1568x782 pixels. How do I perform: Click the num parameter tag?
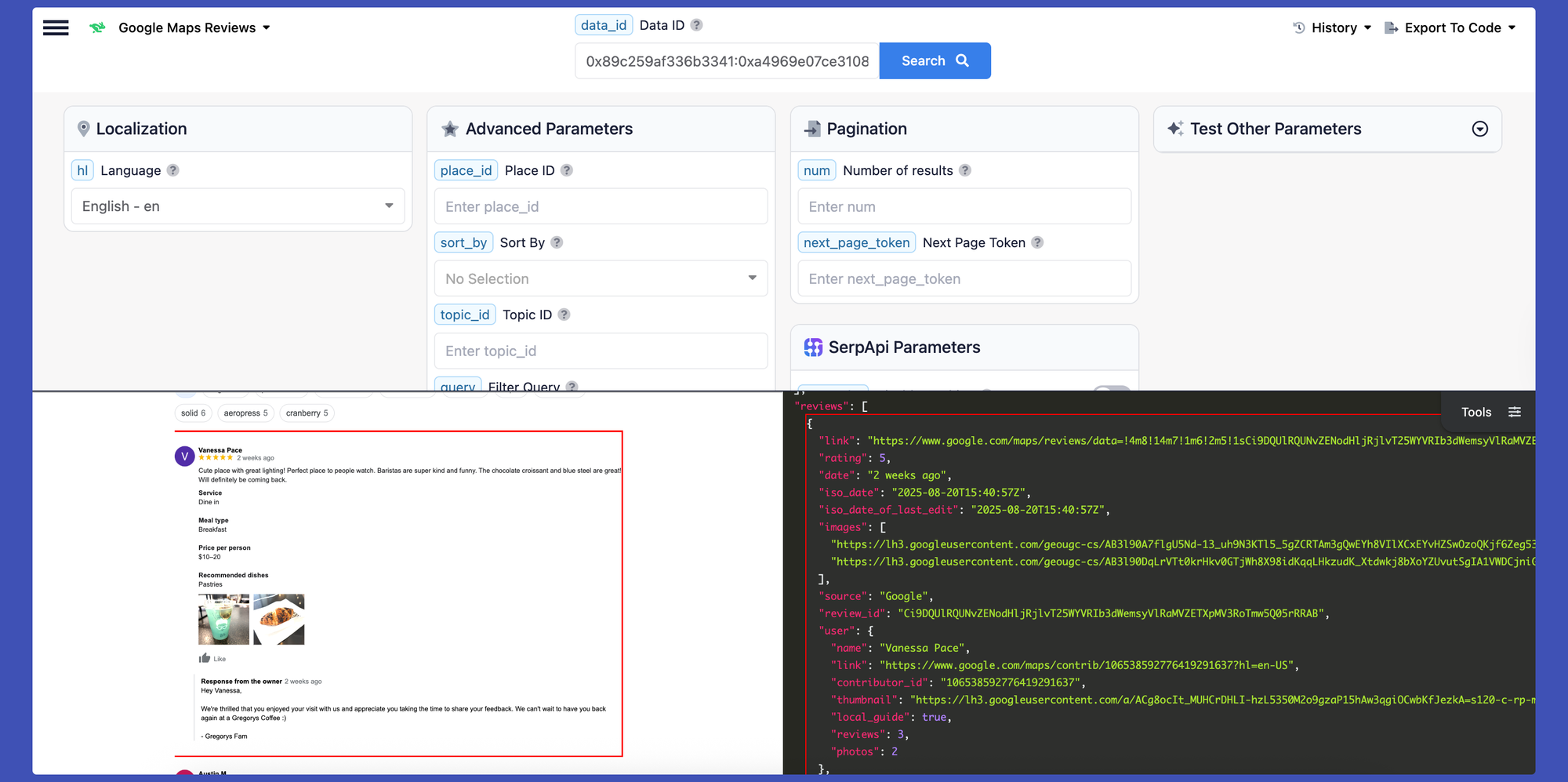coord(817,170)
